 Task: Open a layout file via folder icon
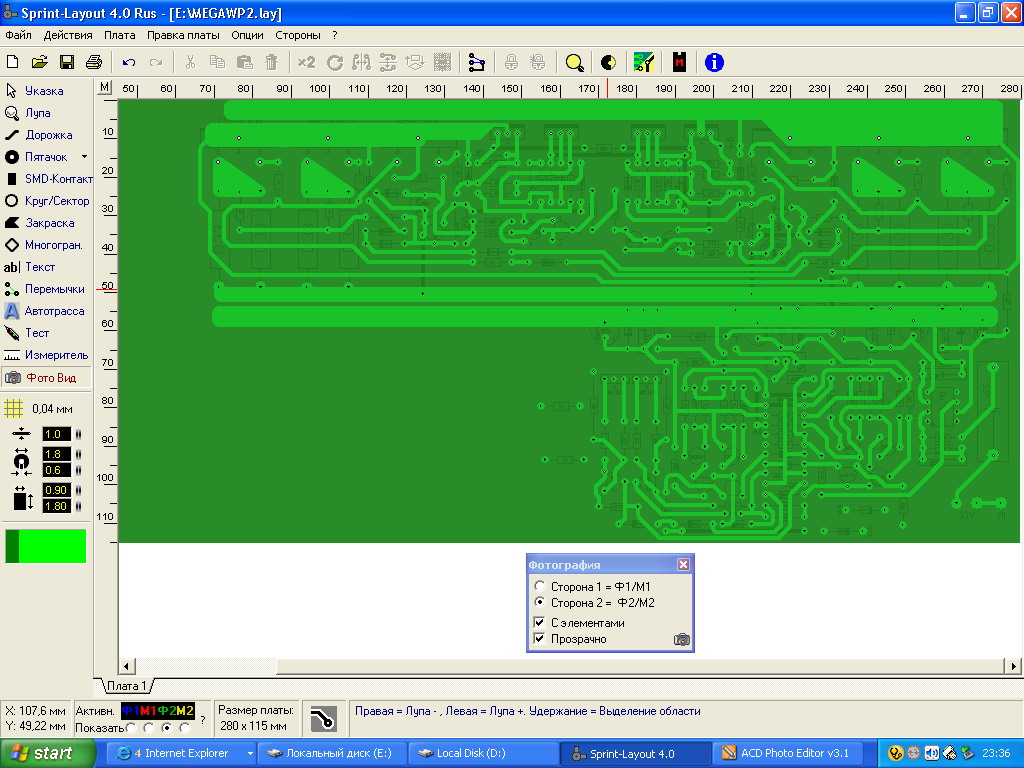pyautogui.click(x=39, y=62)
